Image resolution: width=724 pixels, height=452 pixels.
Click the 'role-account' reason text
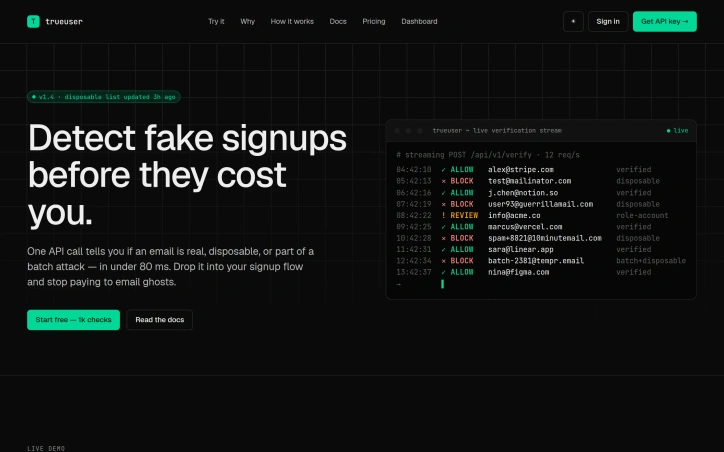pyautogui.click(x=642, y=215)
